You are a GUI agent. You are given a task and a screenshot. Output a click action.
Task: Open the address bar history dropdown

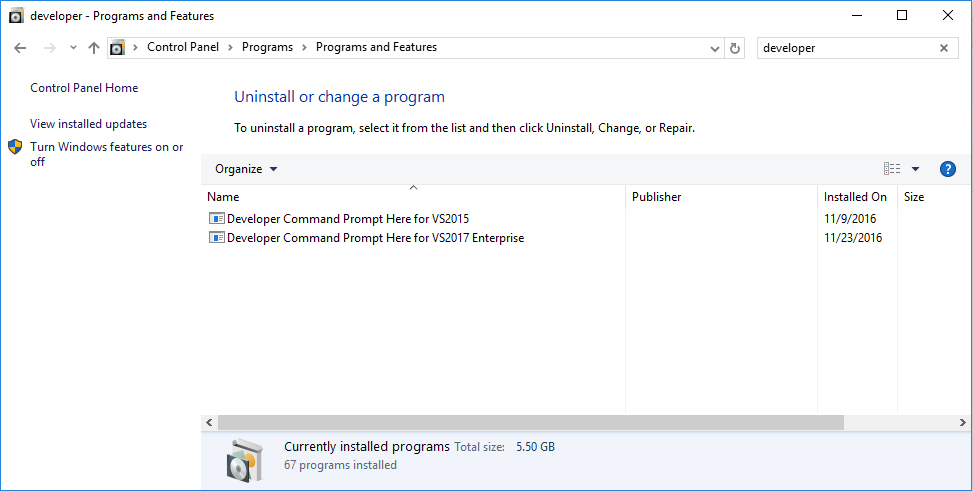[715, 48]
